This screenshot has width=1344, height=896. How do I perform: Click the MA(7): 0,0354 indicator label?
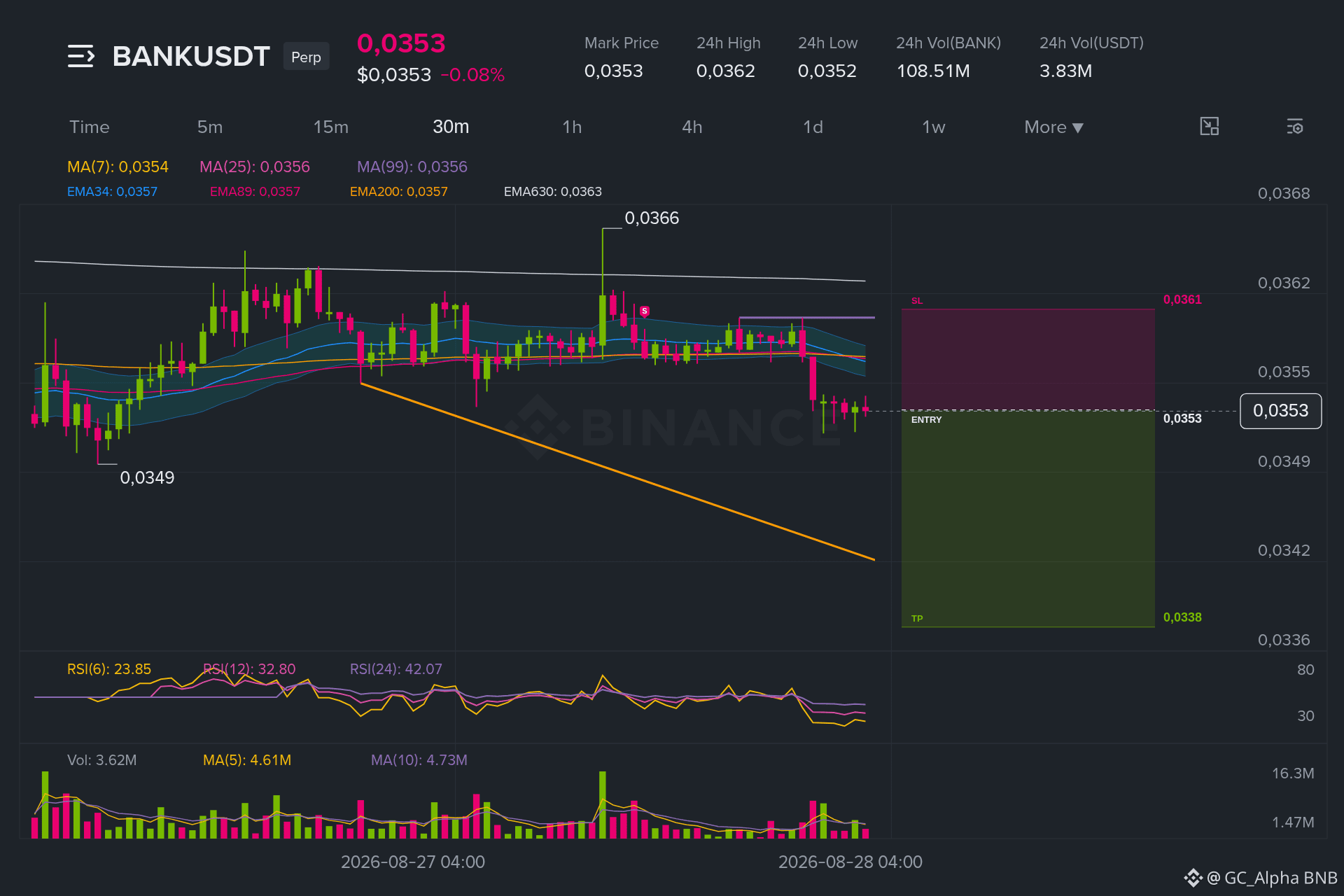click(x=118, y=167)
